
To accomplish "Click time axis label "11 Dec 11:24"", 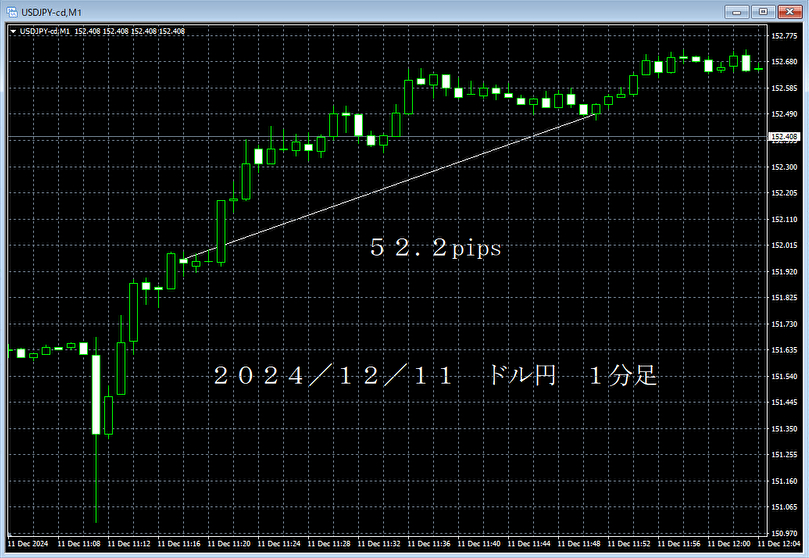I will pos(279,544).
